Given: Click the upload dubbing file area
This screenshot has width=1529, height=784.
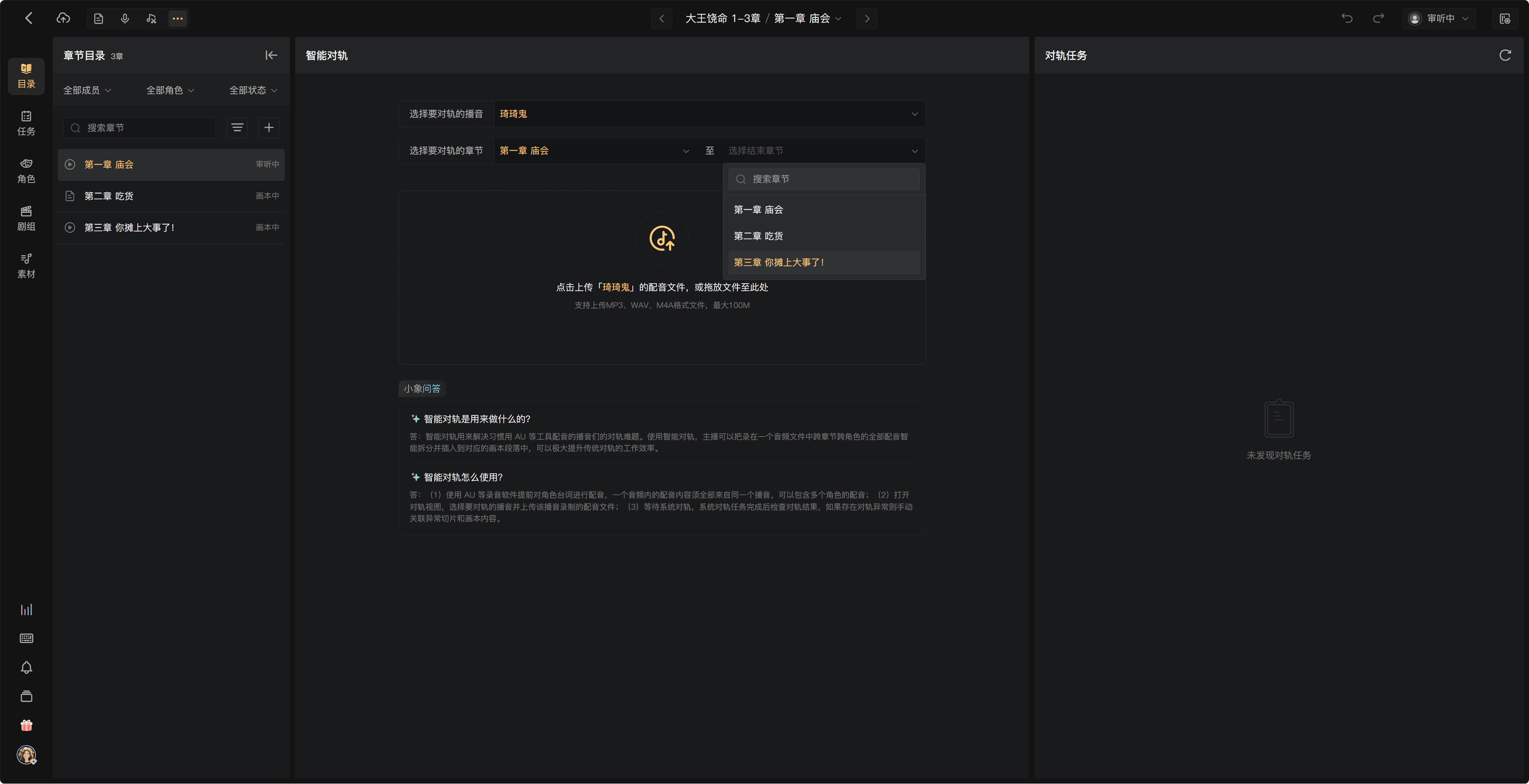Looking at the screenshot, I should (x=662, y=277).
